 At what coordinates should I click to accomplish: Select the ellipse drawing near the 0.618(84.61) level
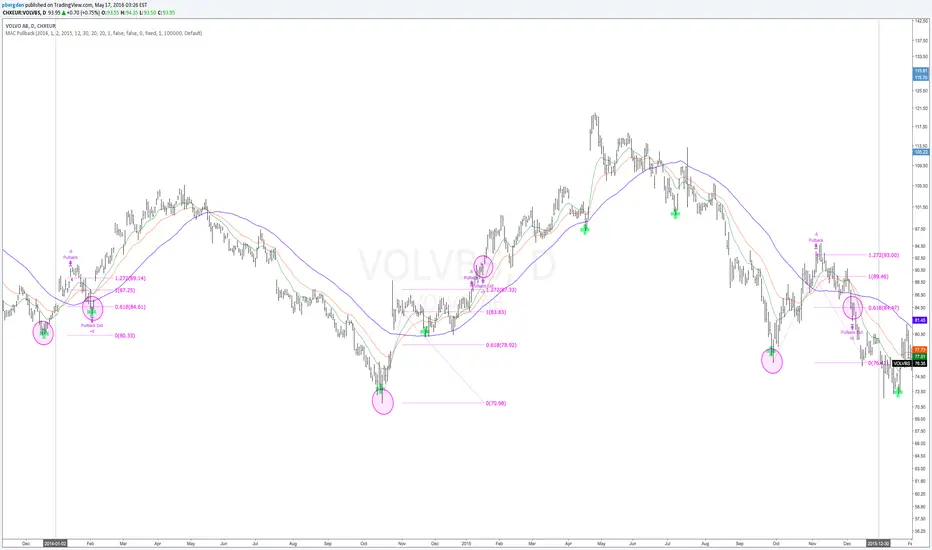(x=93, y=308)
